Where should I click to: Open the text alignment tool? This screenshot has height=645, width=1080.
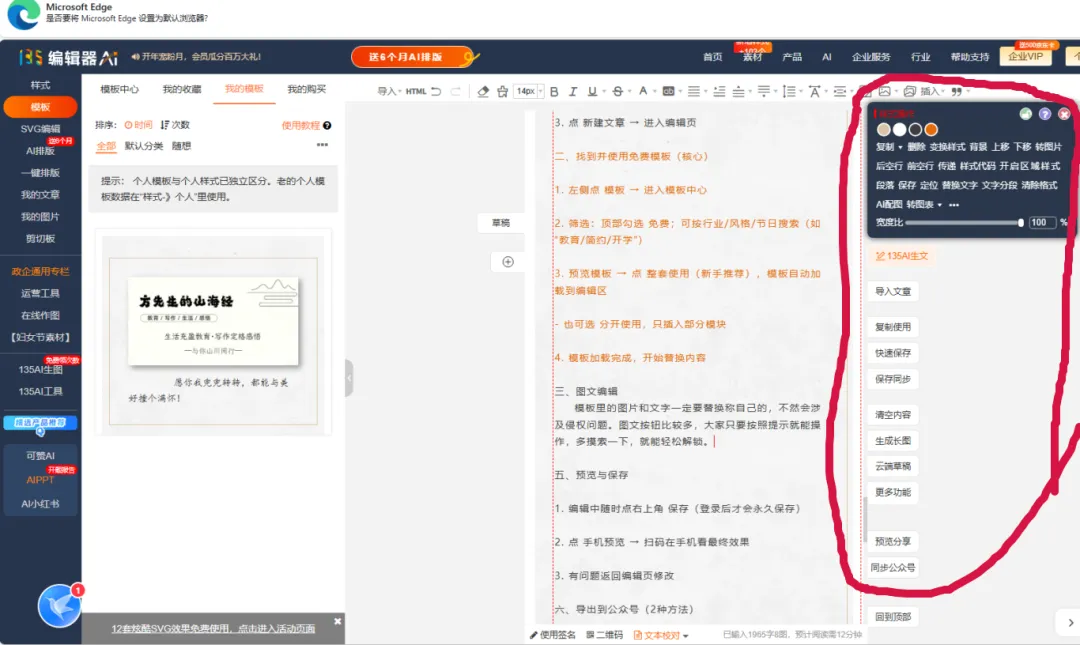tap(694, 91)
